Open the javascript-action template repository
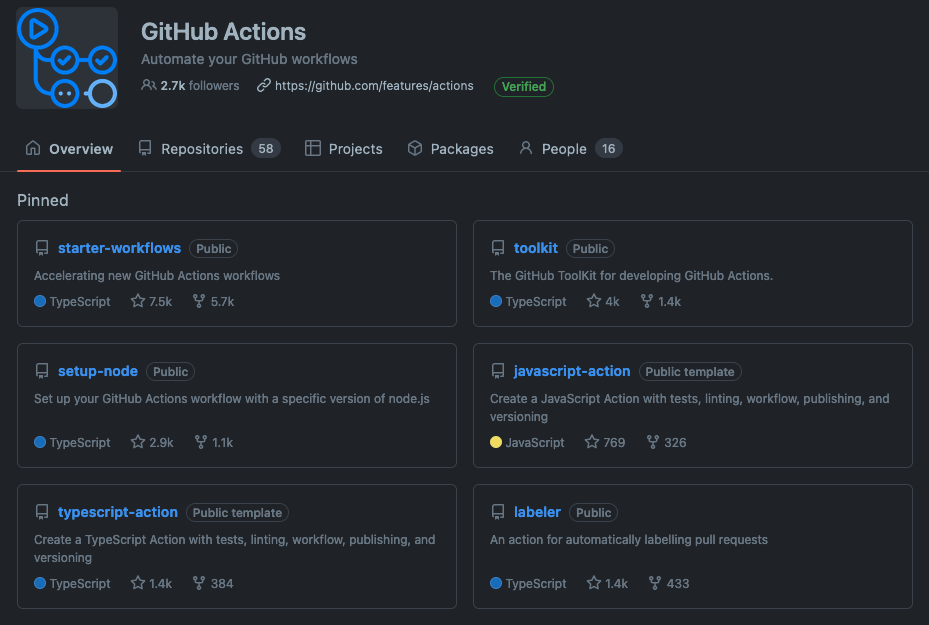This screenshot has width=929, height=625. pos(571,371)
